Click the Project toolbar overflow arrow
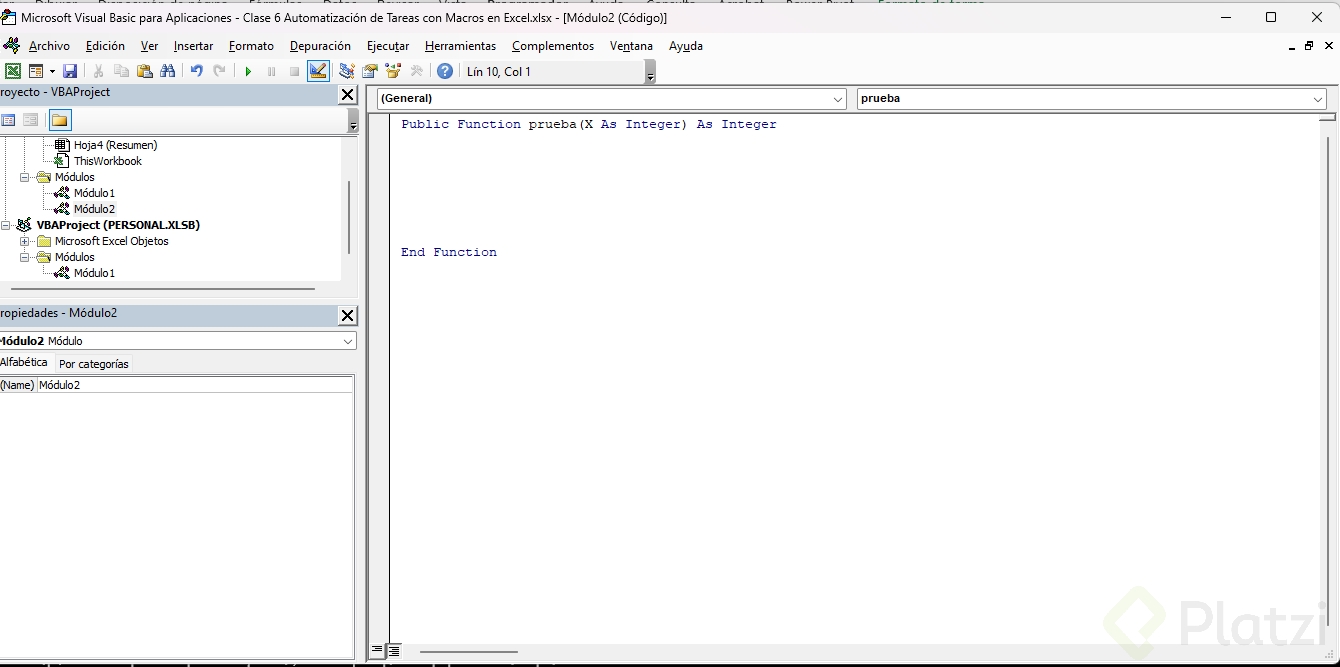Image resolution: width=1340 pixels, height=667 pixels. 353,121
